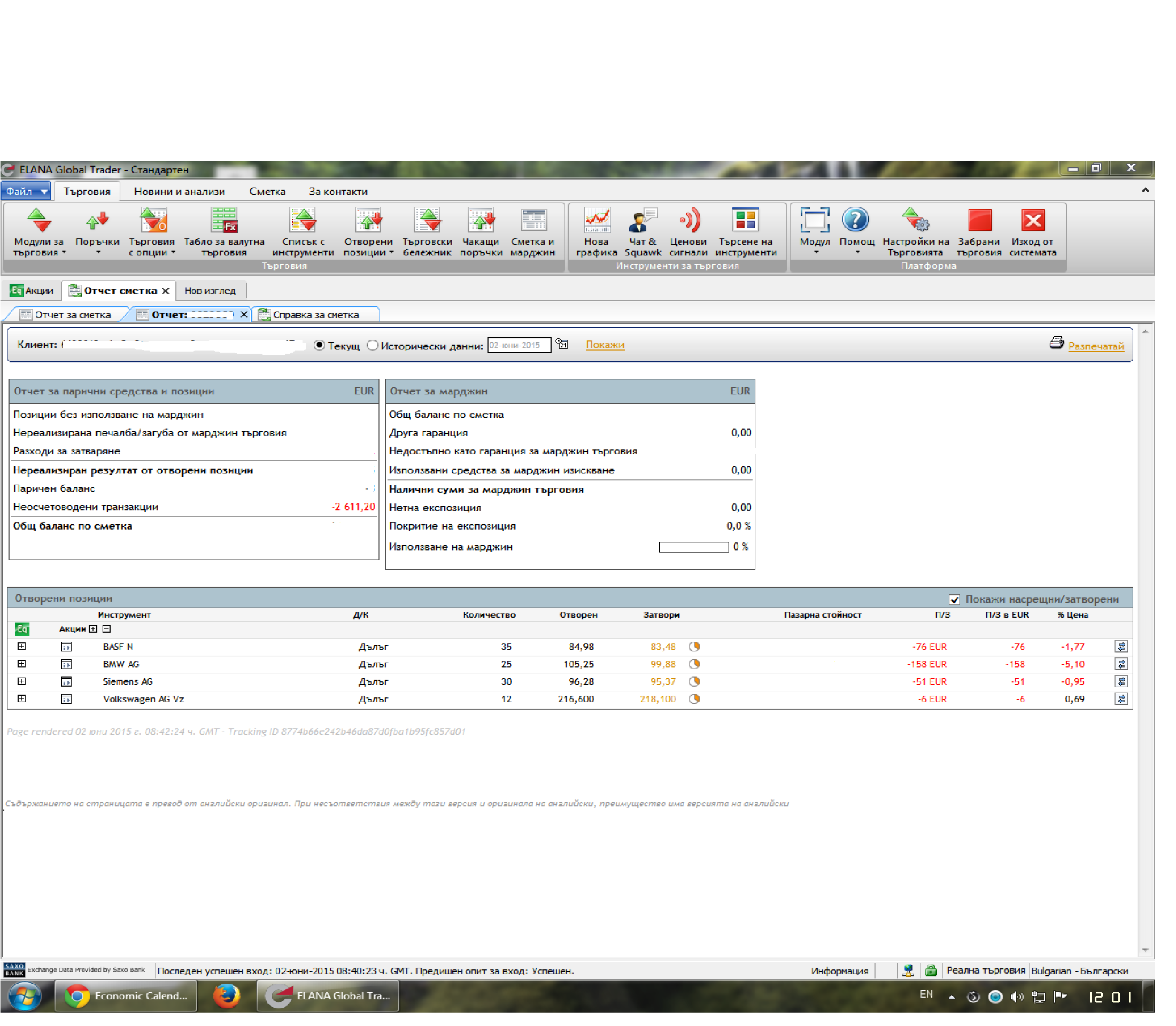The image size is (1176, 1026).
Task: Click the vertical scrollbar down arrow
Action: click(x=1145, y=950)
